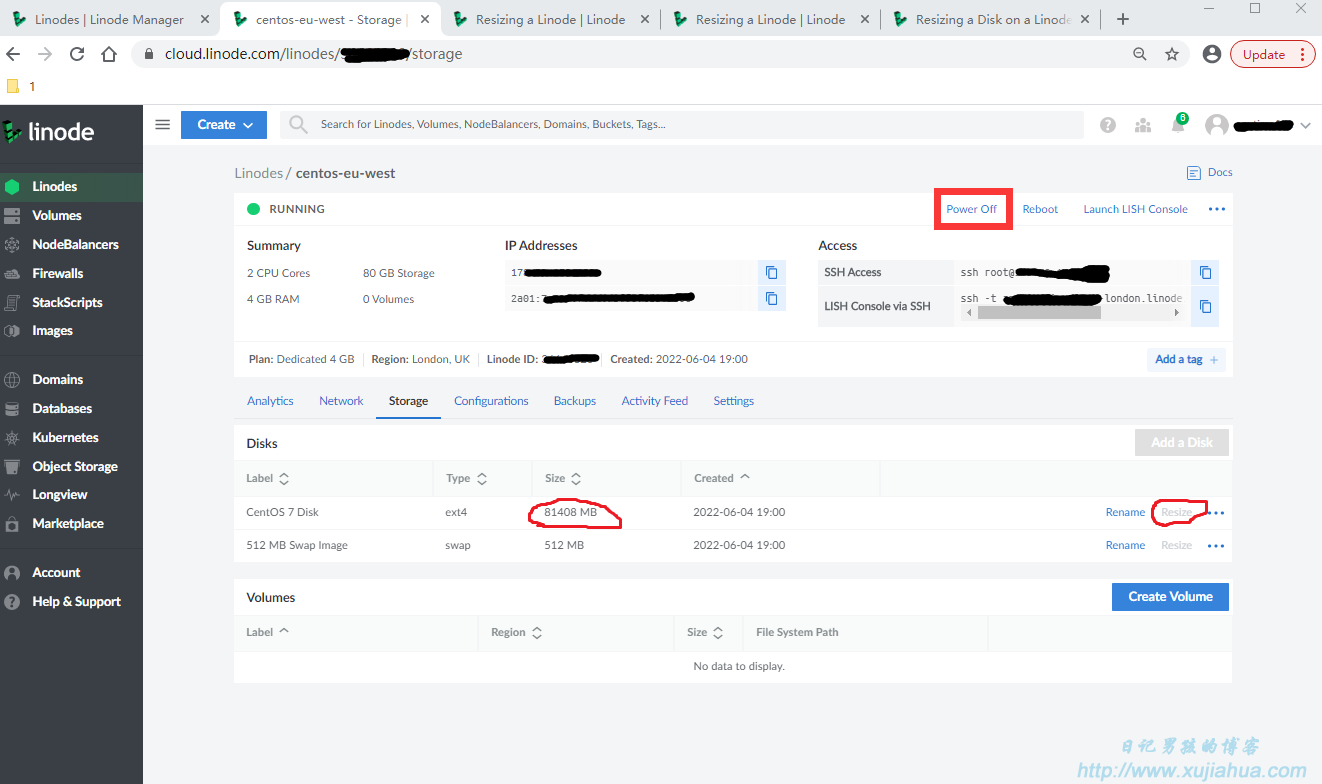The height and width of the screenshot is (784, 1322).
Task: Switch to the Configurations tab
Action: pyautogui.click(x=491, y=401)
